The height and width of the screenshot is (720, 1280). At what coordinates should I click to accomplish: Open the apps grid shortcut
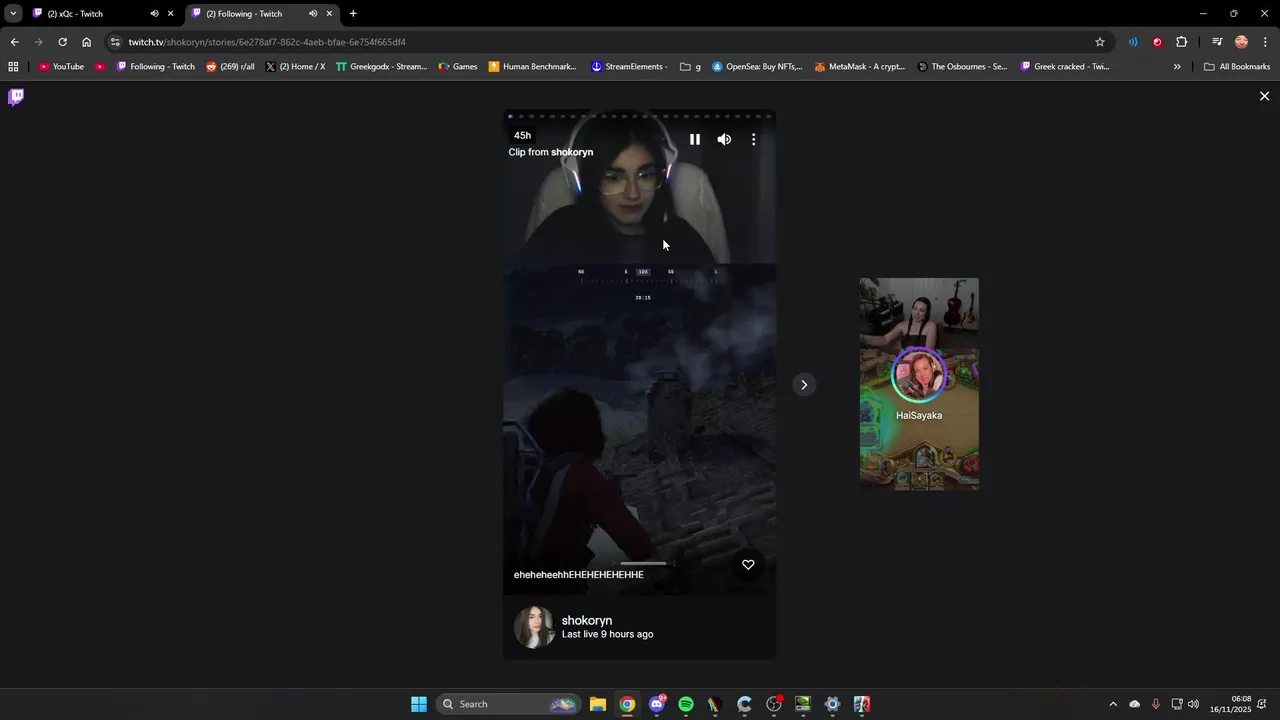pyautogui.click(x=13, y=67)
